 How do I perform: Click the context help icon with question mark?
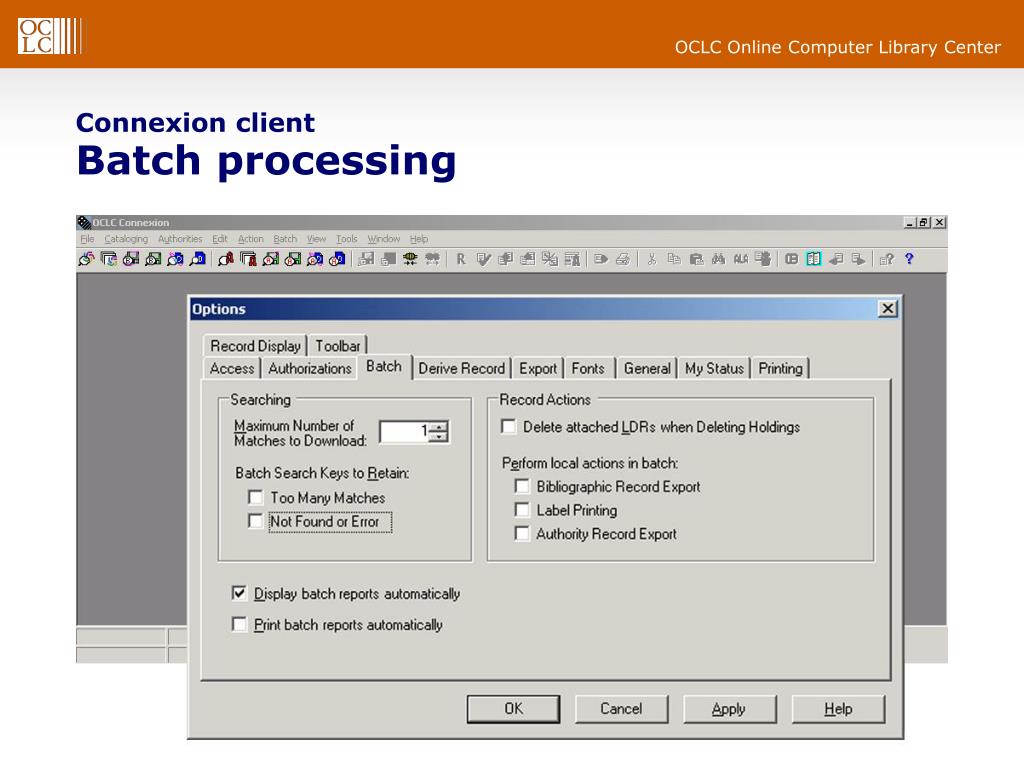887,259
